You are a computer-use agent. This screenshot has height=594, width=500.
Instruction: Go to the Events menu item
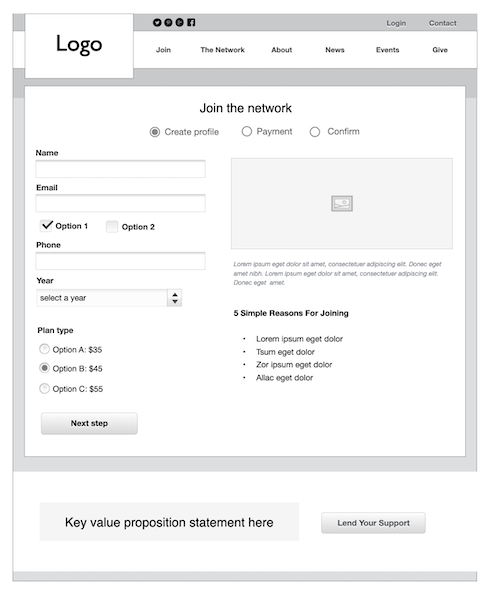[388, 50]
